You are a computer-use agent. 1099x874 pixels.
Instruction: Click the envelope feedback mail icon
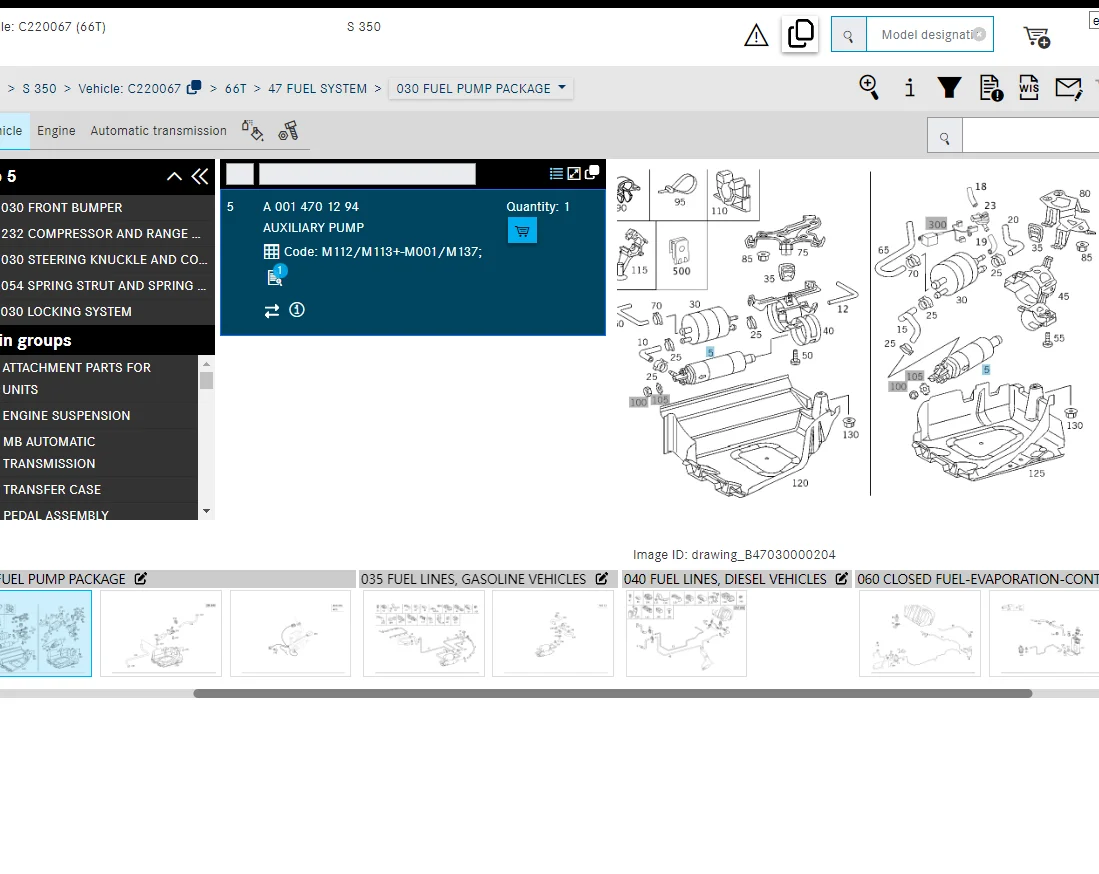tap(1069, 88)
